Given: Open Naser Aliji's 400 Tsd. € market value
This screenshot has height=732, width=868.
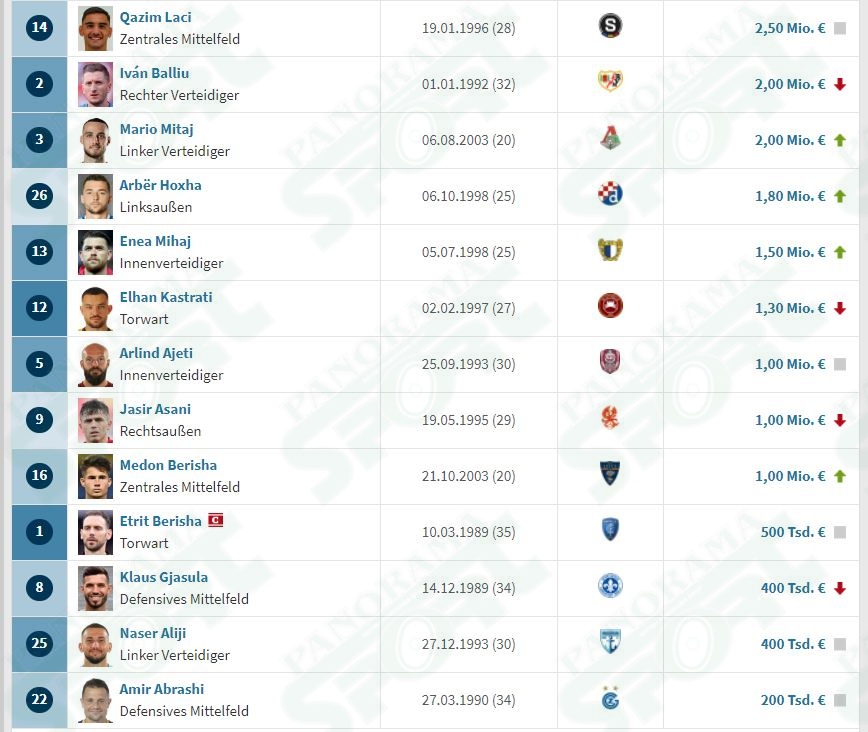Looking at the screenshot, I should [793, 644].
